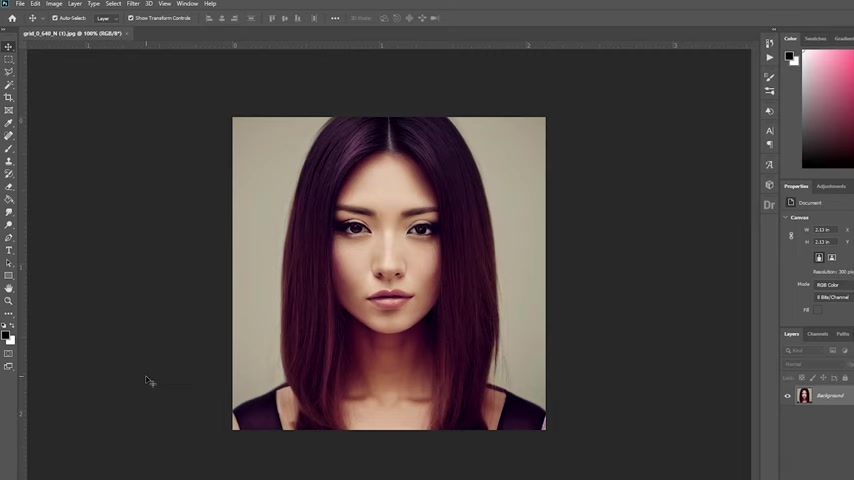Open the Glyphs panel icon

coord(770,165)
